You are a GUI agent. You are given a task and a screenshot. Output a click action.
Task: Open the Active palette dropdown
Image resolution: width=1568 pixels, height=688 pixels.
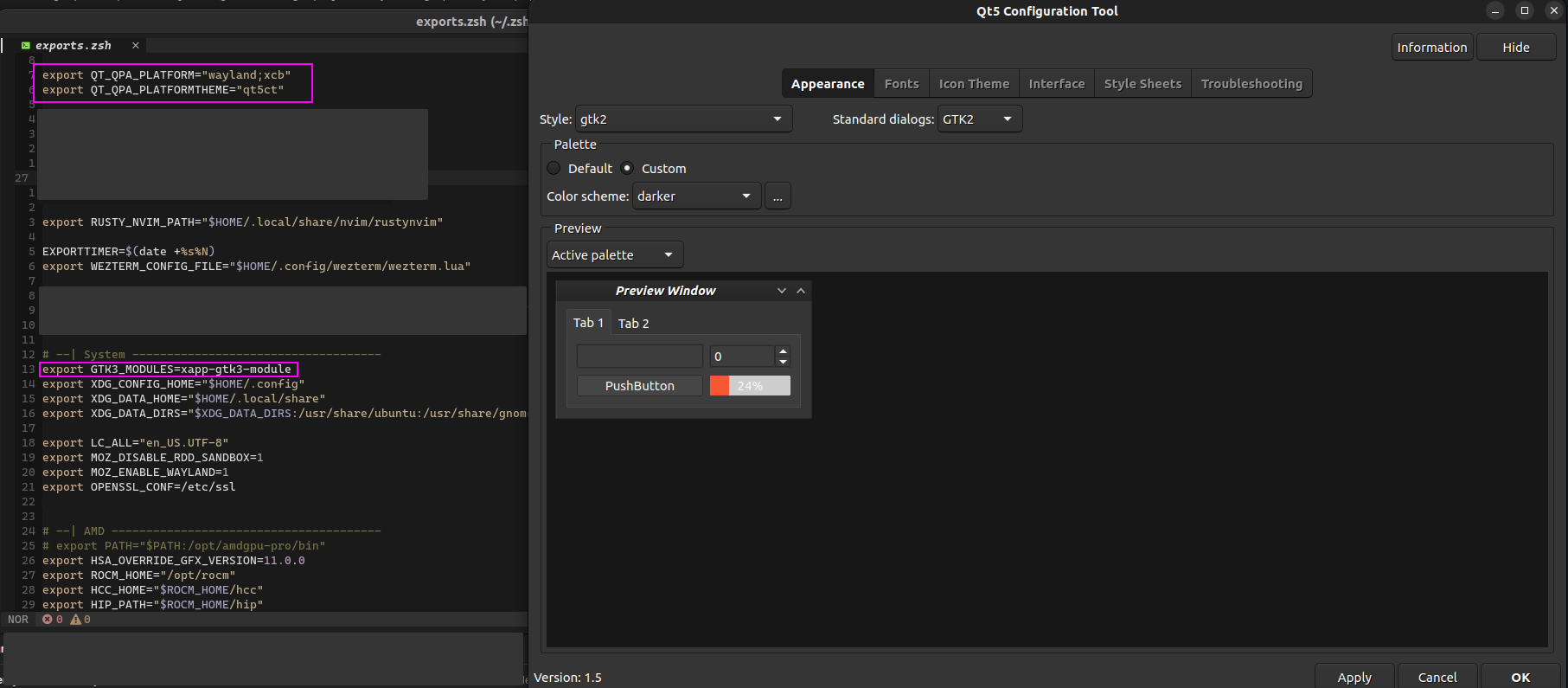(x=615, y=254)
